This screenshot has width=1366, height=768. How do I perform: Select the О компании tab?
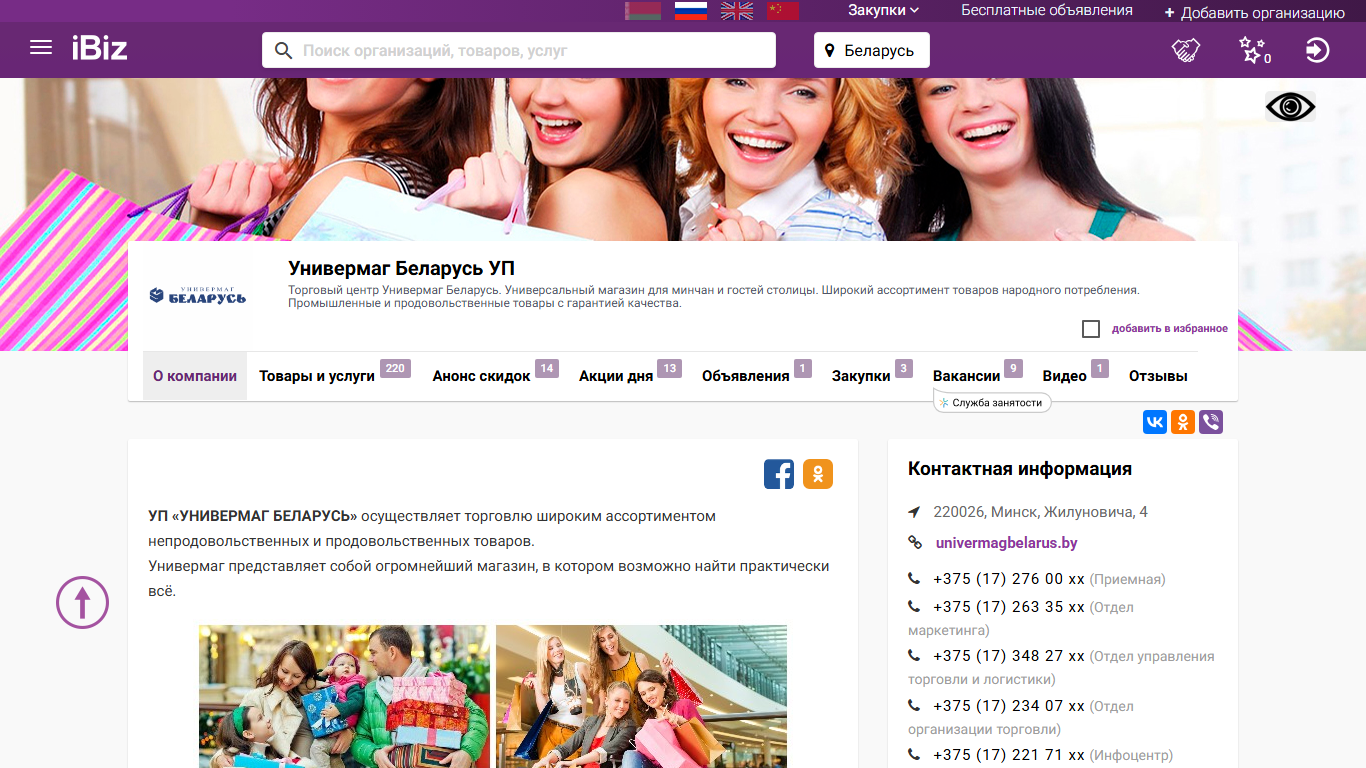pyautogui.click(x=195, y=376)
